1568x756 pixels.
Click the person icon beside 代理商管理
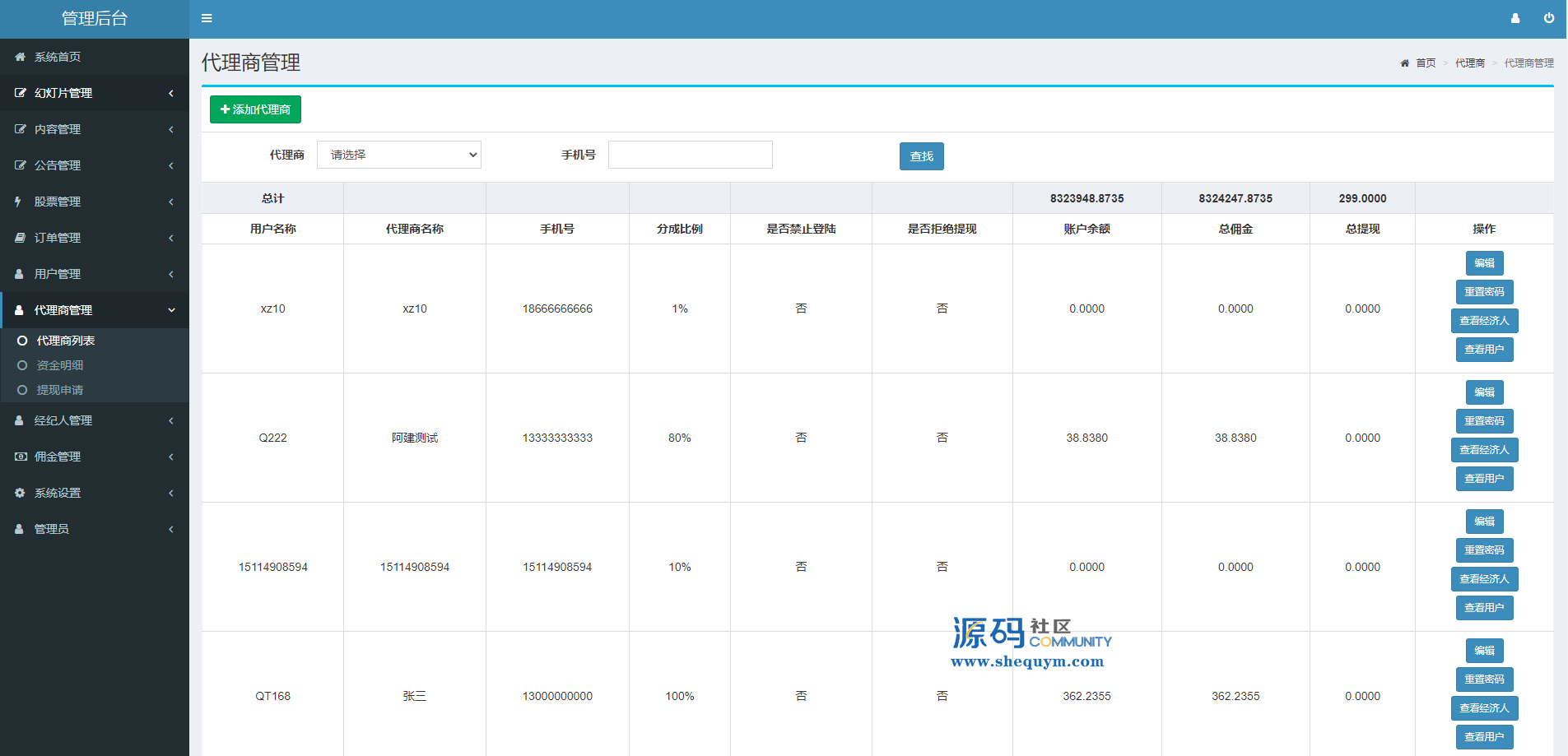pos(19,310)
